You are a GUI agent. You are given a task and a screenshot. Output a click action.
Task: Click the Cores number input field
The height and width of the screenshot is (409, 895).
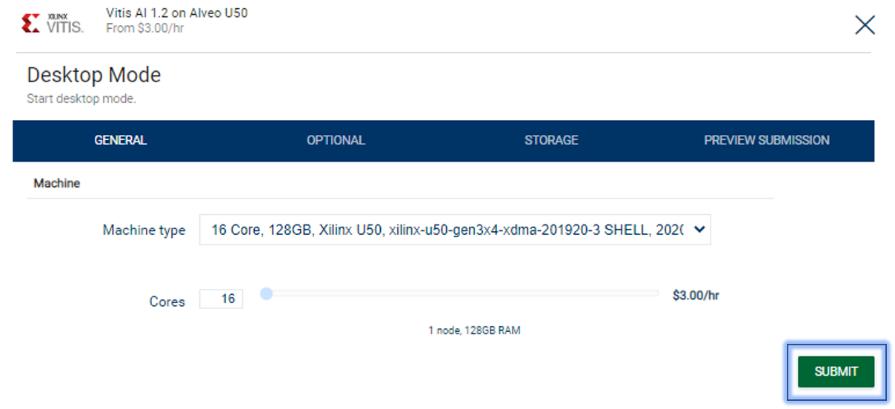coord(221,299)
